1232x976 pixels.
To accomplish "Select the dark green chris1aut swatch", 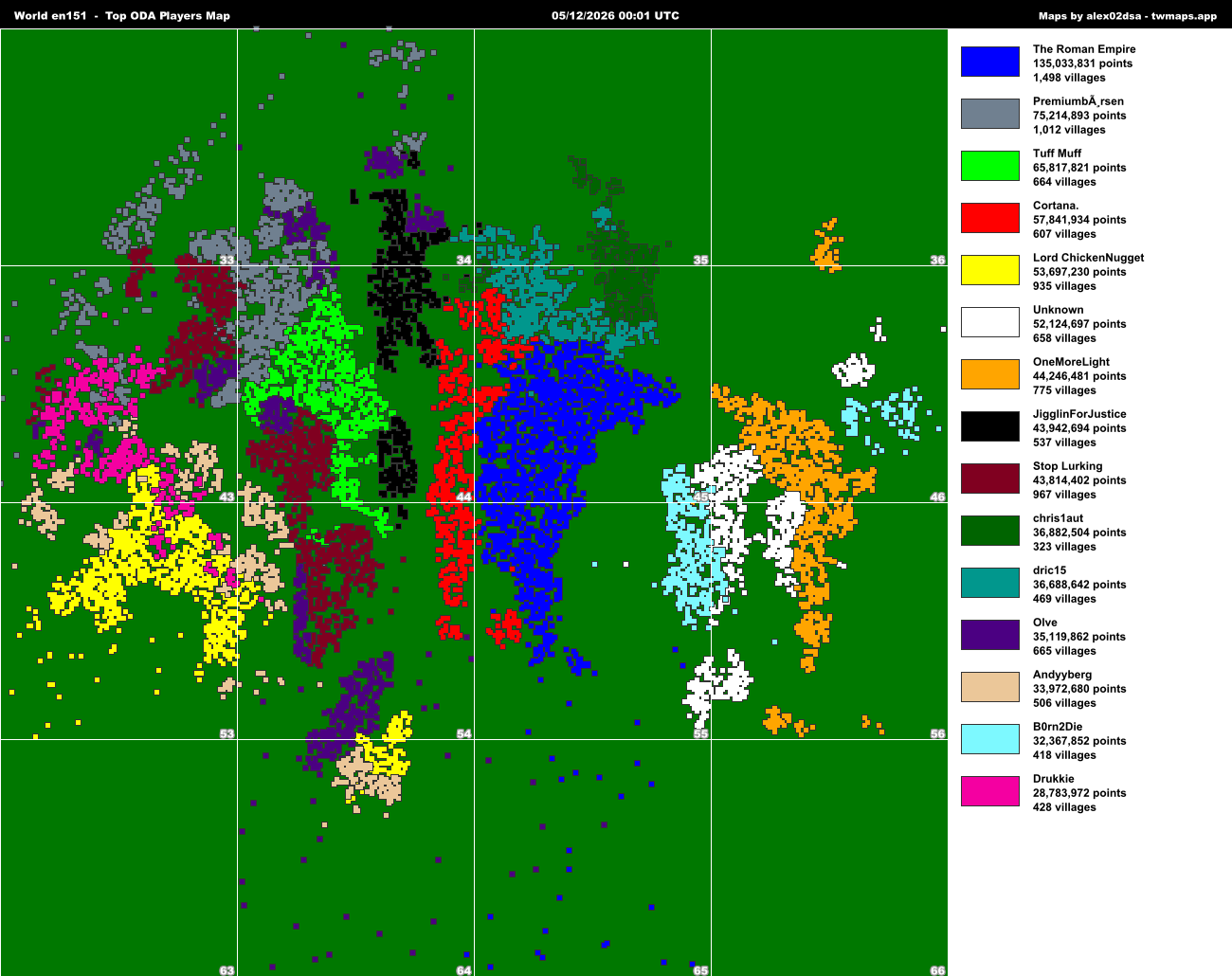I will pos(990,531).
